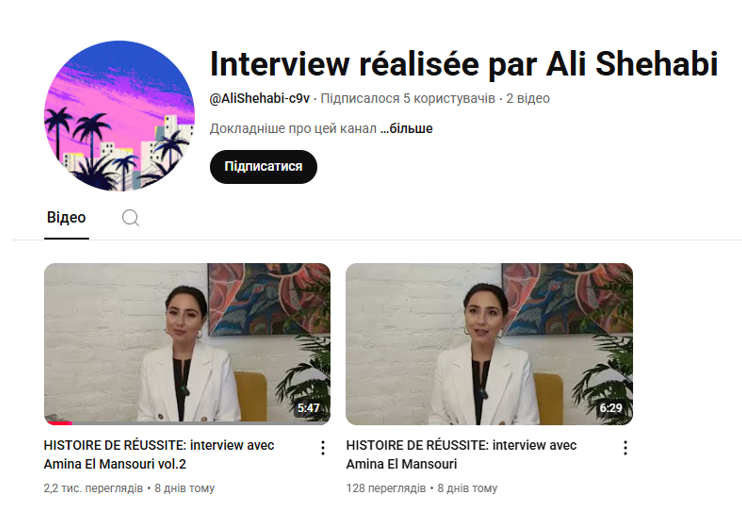742x521 pixels.
Task: Click the @AliShehabi-c9v channel handle
Action: click(259, 98)
